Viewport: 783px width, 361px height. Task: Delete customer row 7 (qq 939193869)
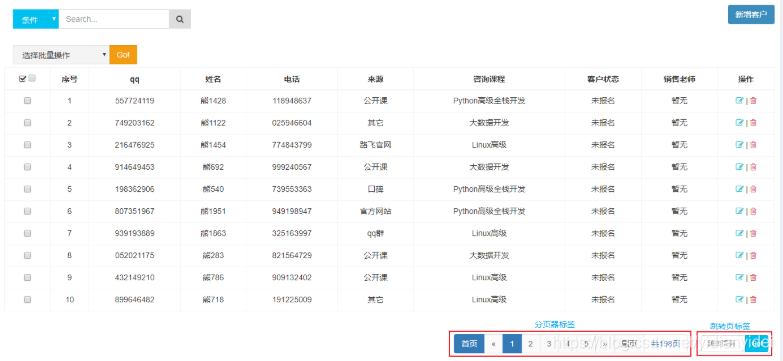(753, 233)
